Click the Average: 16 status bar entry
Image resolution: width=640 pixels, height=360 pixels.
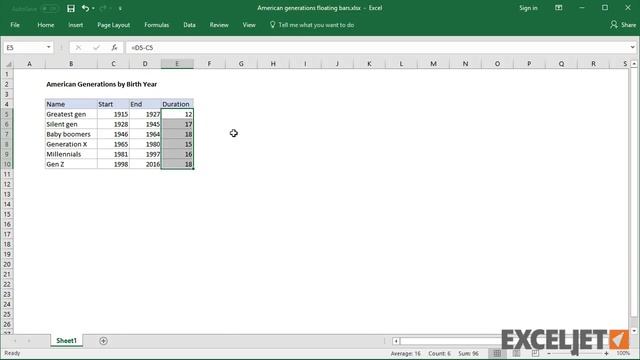click(x=405, y=353)
